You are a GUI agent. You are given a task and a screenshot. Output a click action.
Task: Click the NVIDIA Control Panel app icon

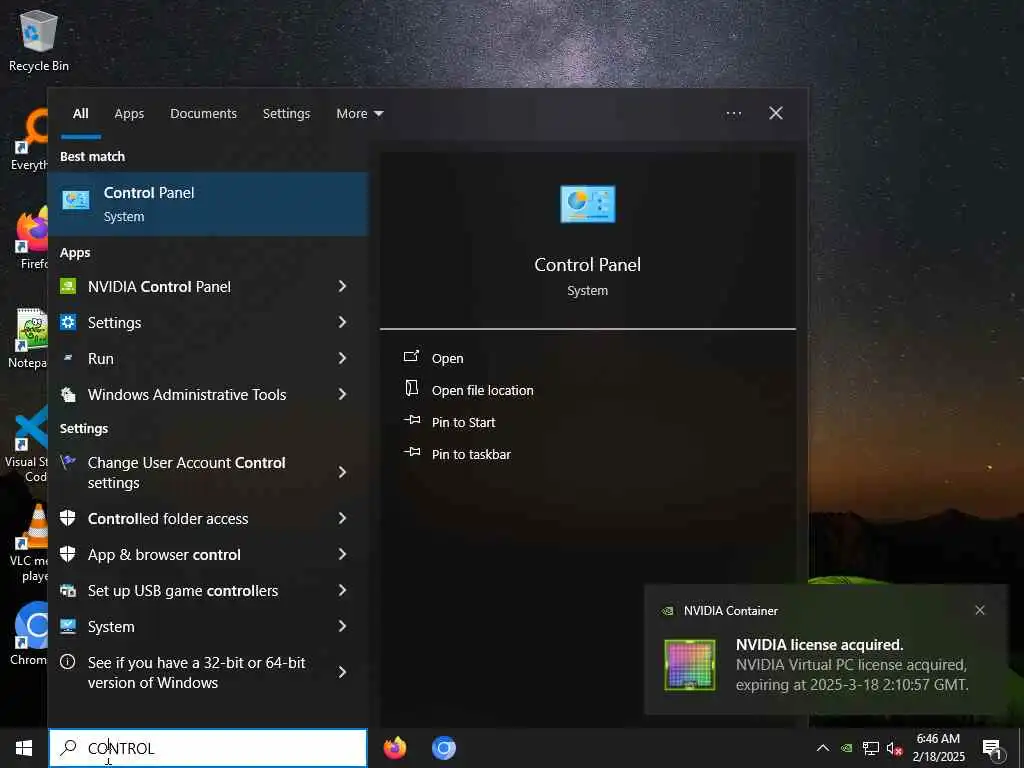[x=68, y=286]
